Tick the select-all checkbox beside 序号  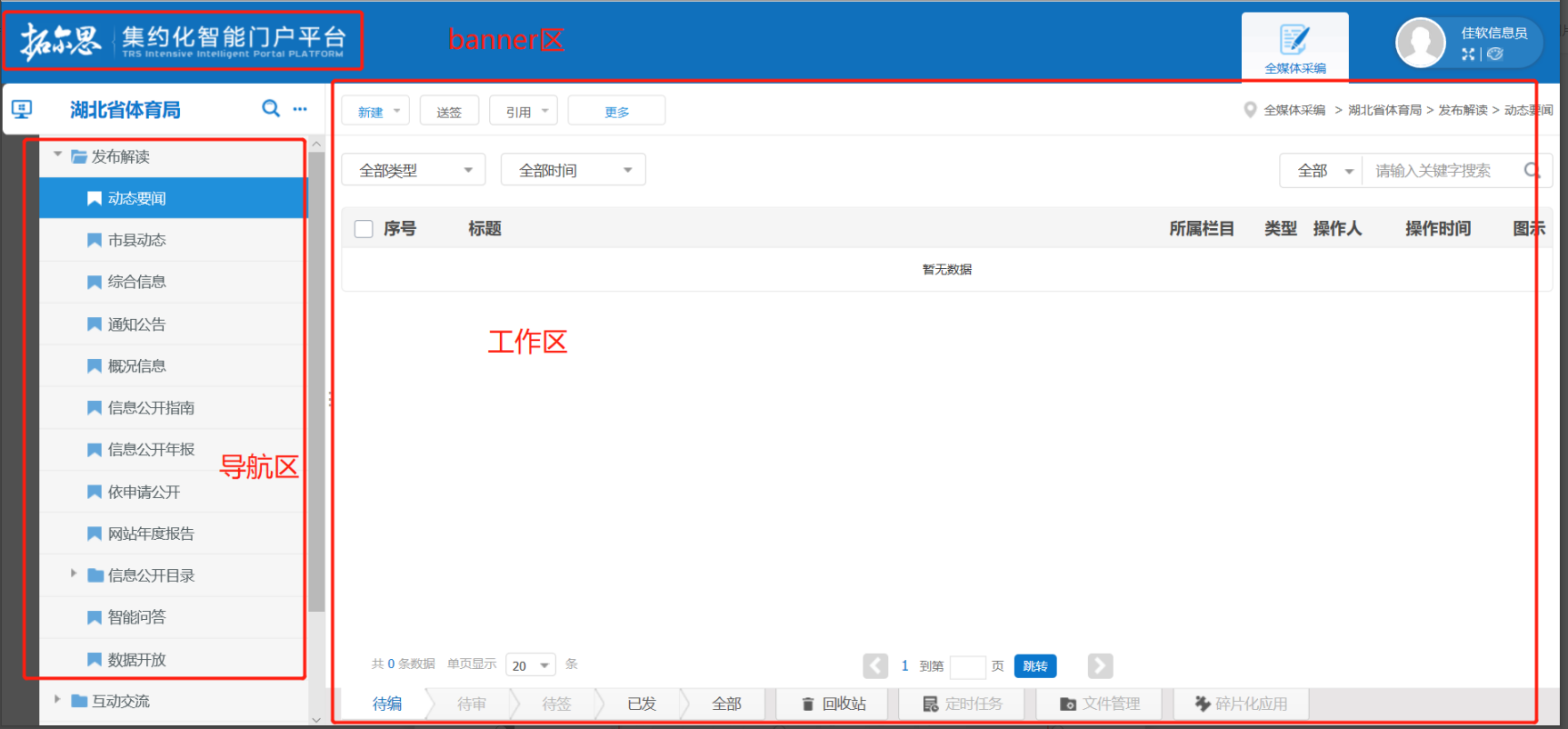364,229
